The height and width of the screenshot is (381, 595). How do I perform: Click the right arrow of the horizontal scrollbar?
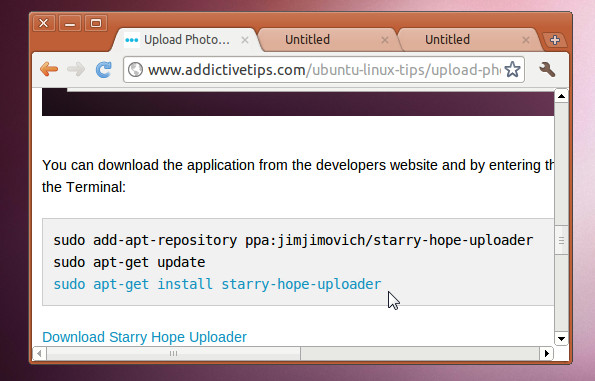[x=546, y=354]
